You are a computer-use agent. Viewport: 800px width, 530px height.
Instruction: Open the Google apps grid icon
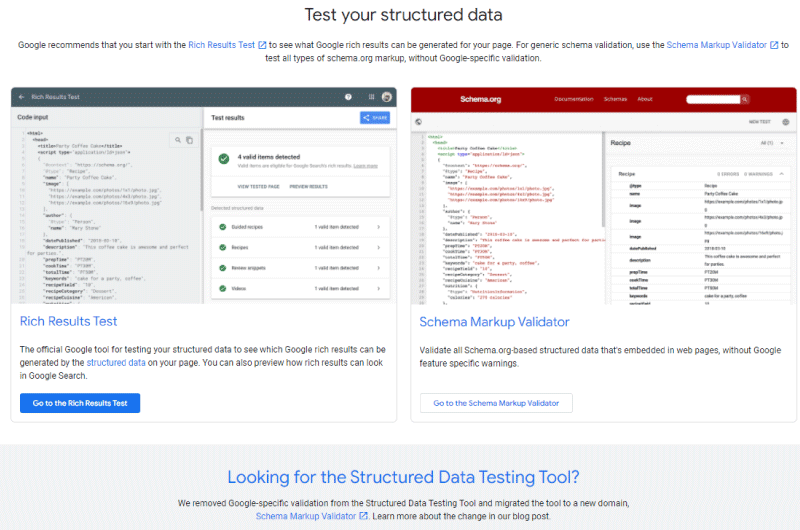pos(367,97)
